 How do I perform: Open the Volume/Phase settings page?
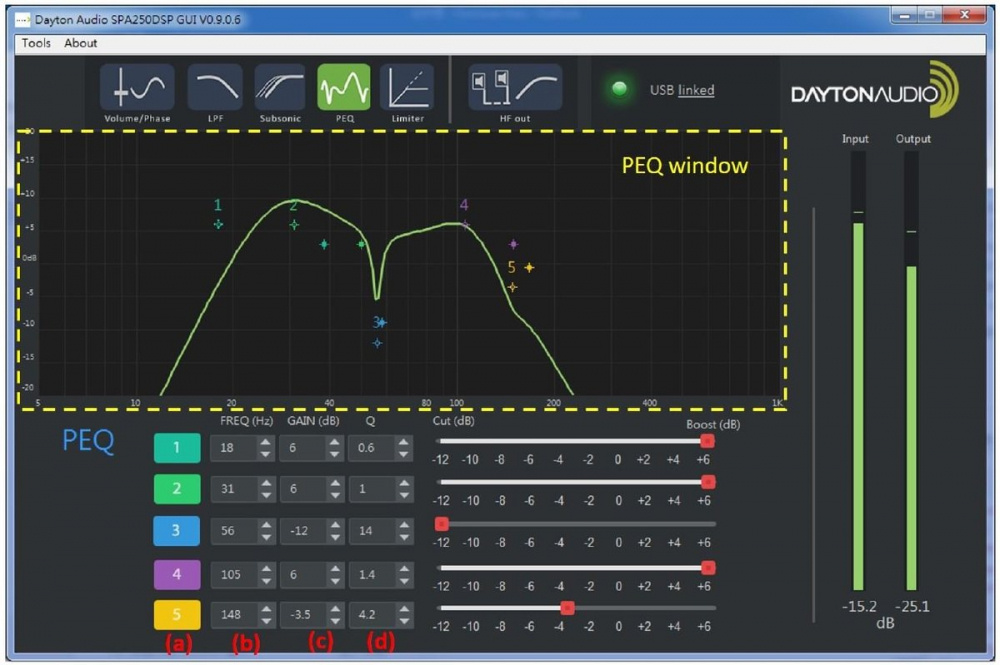click(x=137, y=88)
